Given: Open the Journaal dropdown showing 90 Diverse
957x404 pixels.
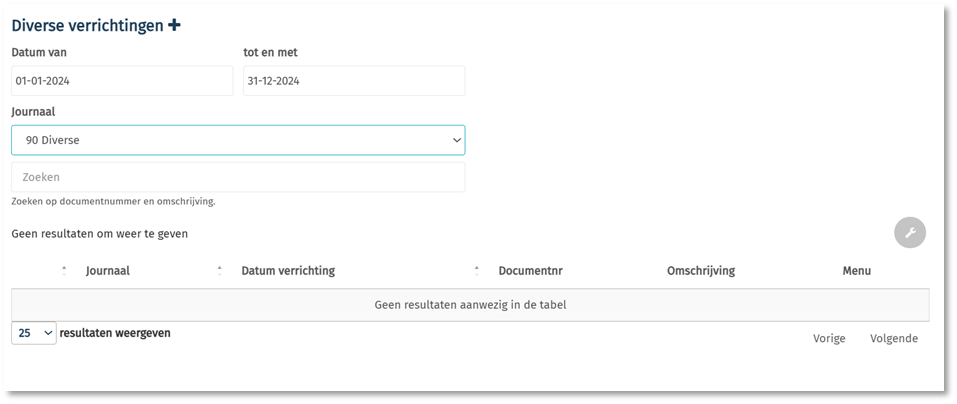Looking at the screenshot, I should 238,140.
